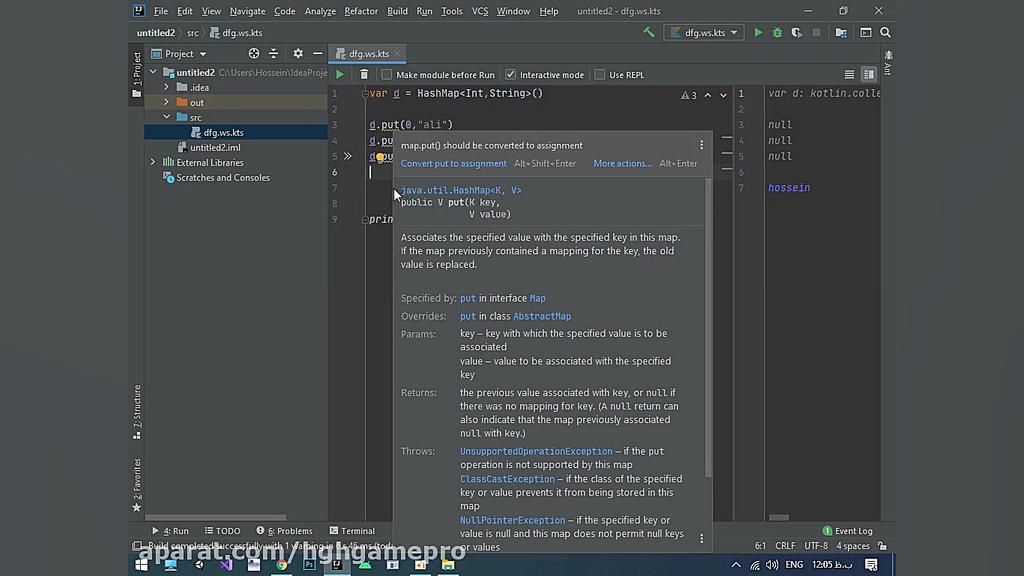Screen dimensions: 1024x576
Task: Clear the output with the trash icon
Action: pyautogui.click(x=364, y=74)
